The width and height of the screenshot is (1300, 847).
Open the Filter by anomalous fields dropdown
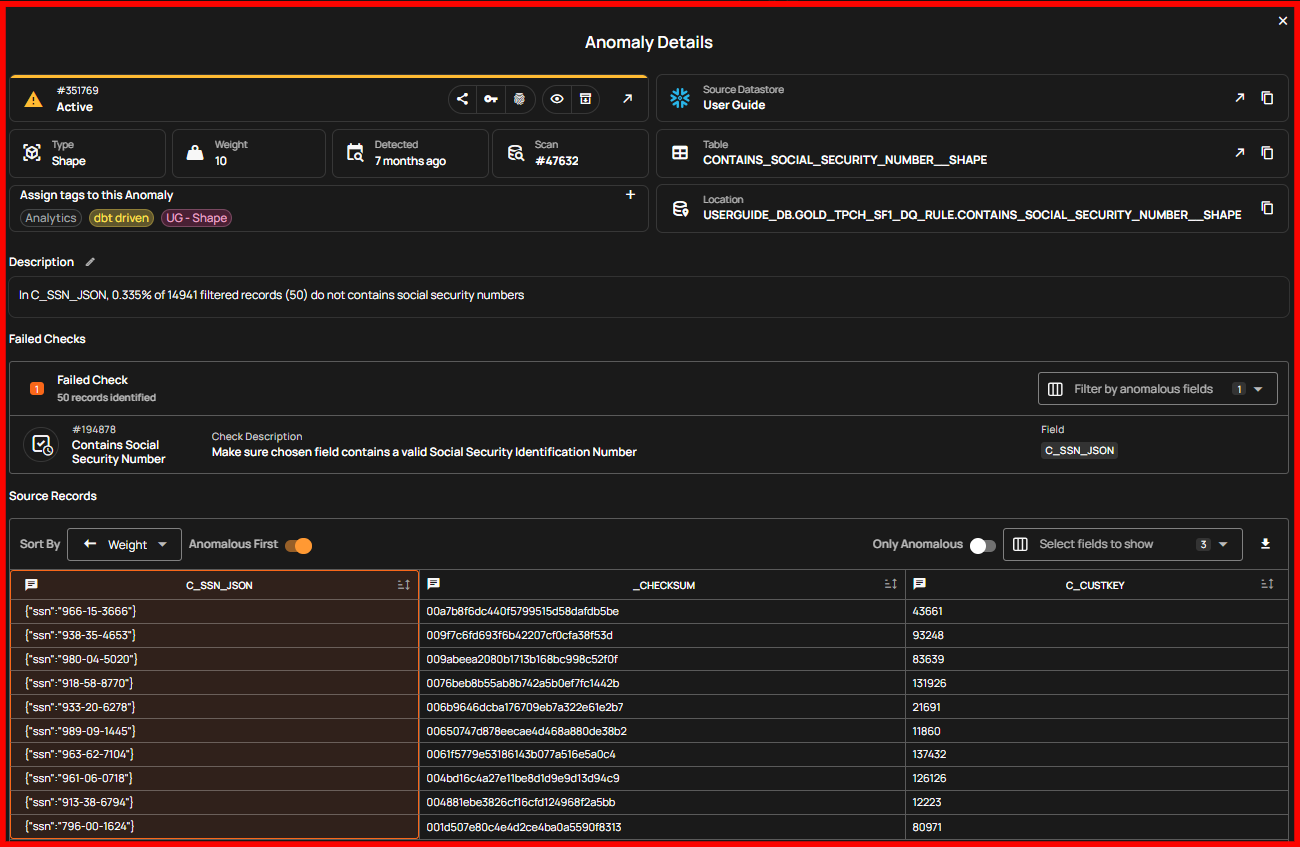pyautogui.click(x=1157, y=389)
